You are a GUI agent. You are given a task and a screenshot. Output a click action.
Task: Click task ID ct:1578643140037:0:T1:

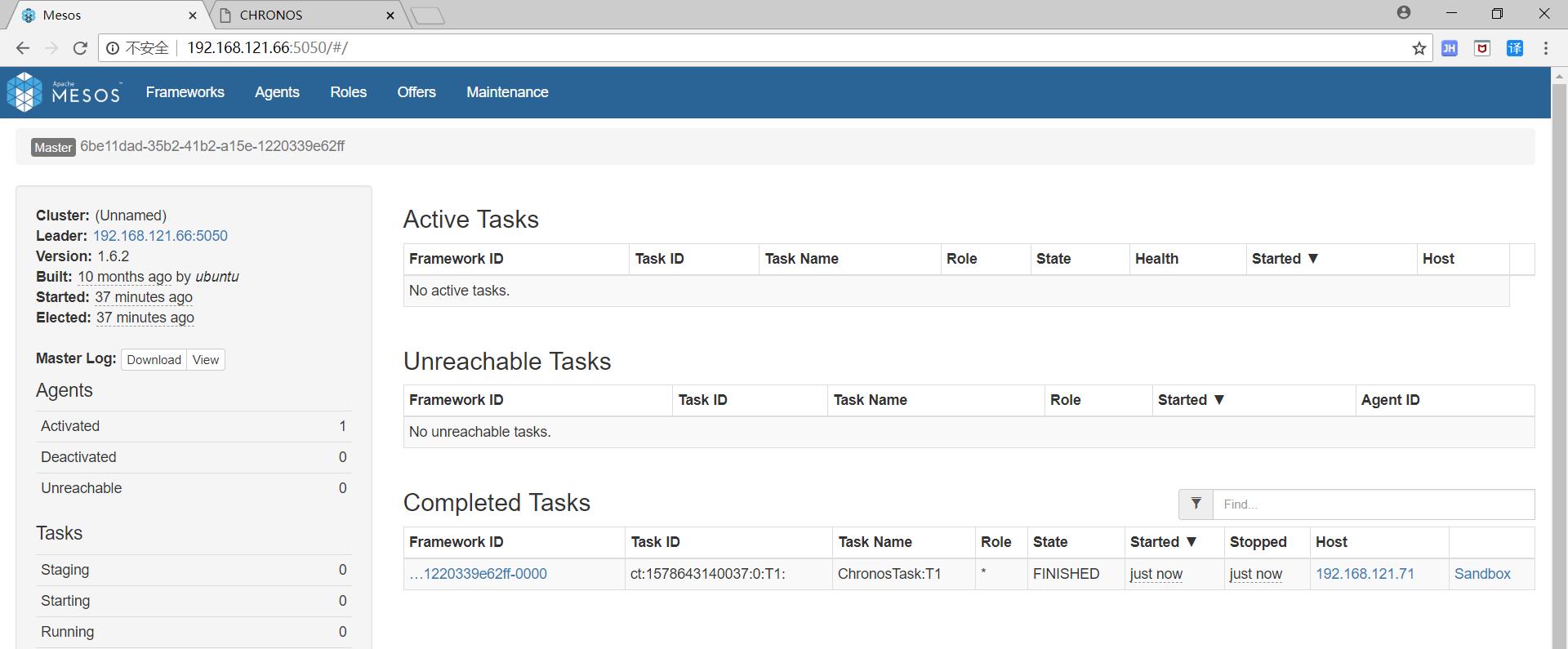tap(707, 574)
